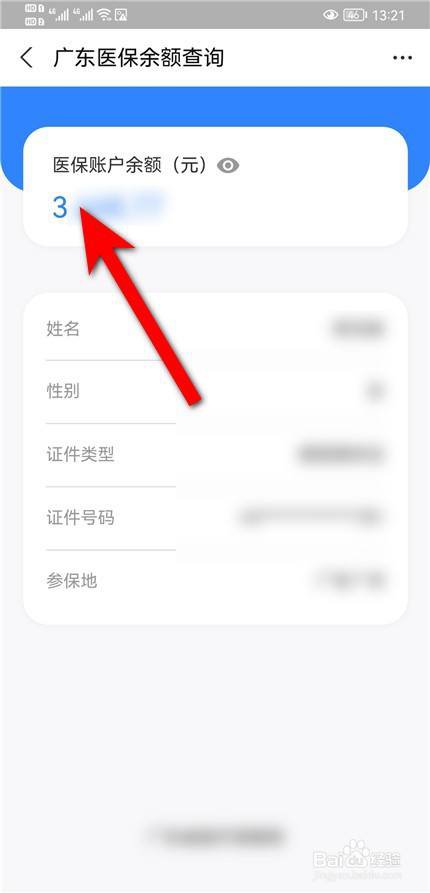The height and width of the screenshot is (893, 430).
Task: Tap the first 4G signal bars icon
Action: tap(58, 15)
